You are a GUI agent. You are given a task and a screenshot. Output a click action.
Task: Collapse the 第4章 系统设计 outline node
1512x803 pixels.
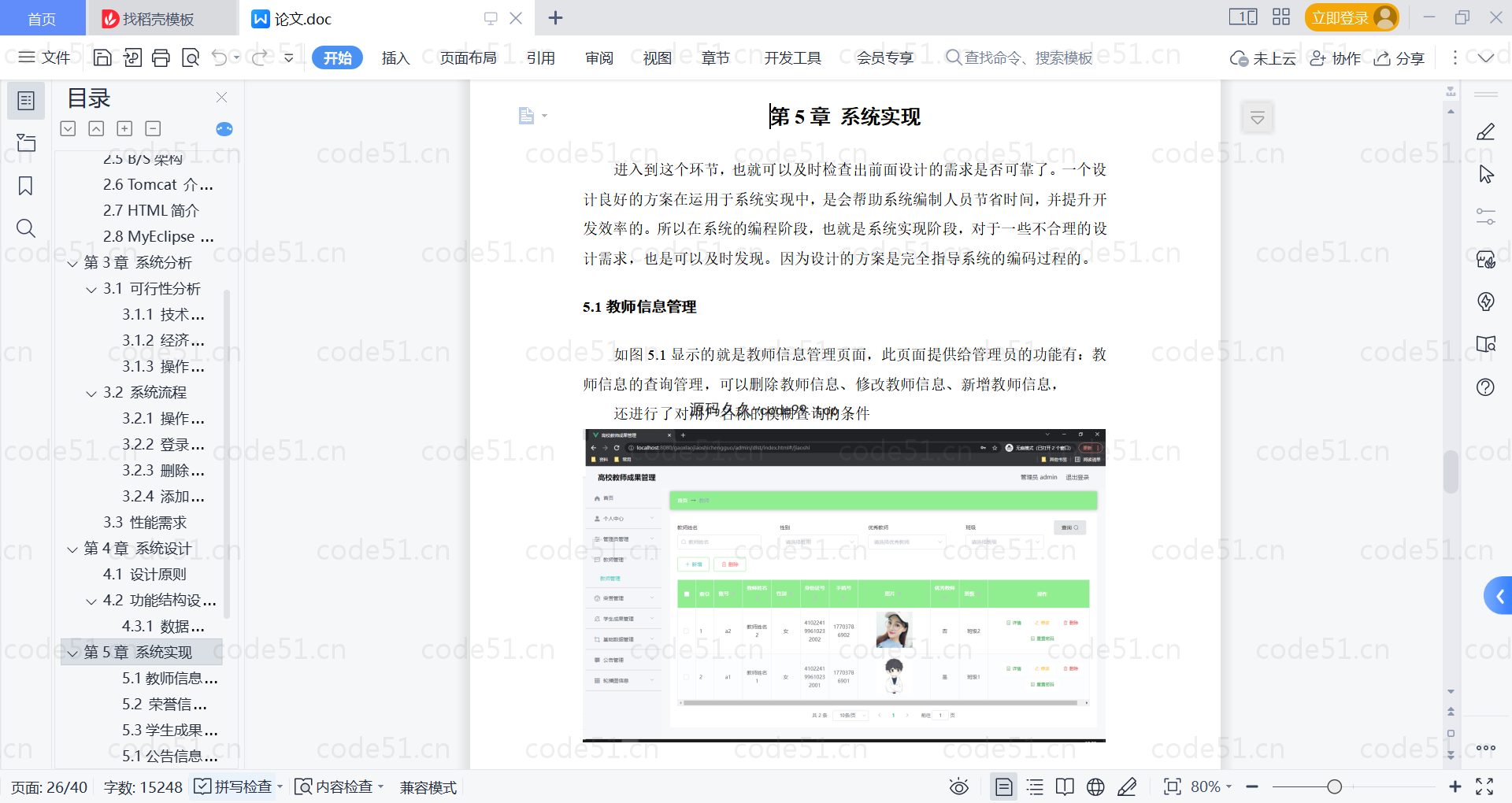(x=72, y=549)
